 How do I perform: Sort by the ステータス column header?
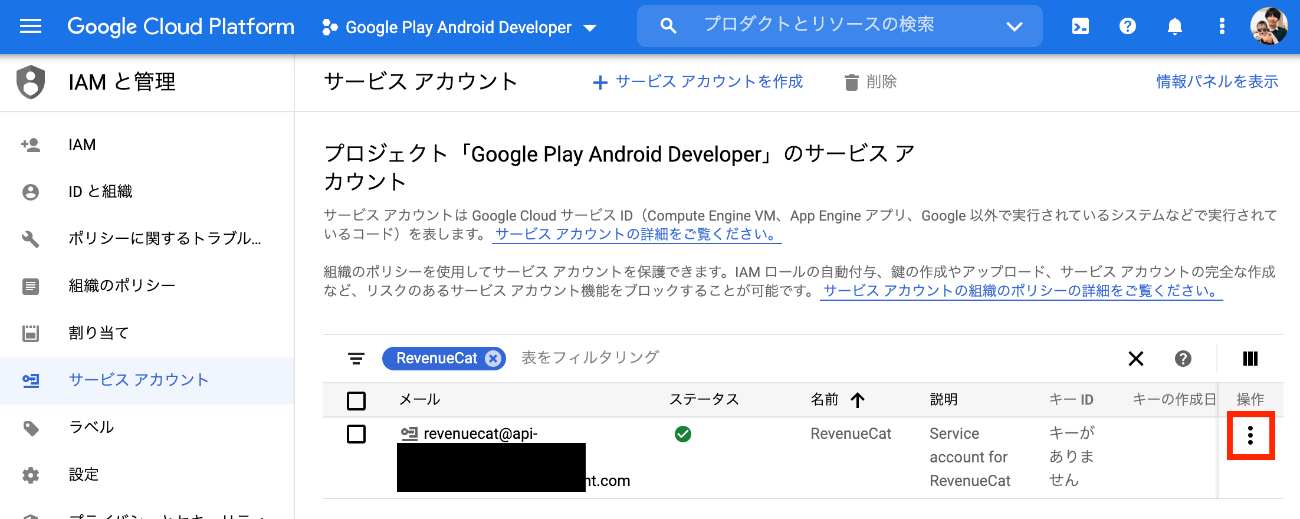coord(704,400)
